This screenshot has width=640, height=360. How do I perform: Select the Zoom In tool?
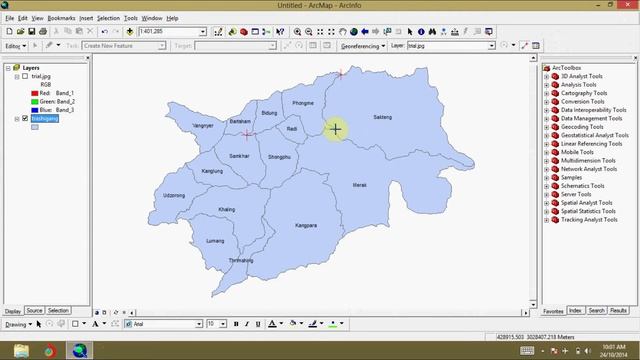pyautogui.click(x=298, y=31)
